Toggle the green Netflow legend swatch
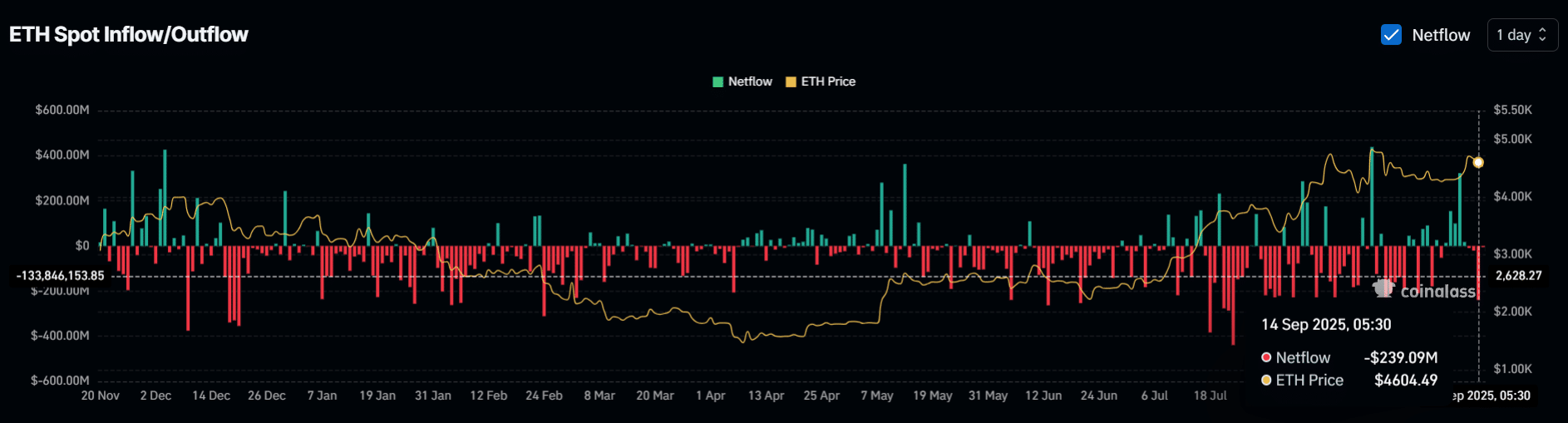Image resolution: width=1568 pixels, height=423 pixels. pyautogui.click(x=717, y=81)
